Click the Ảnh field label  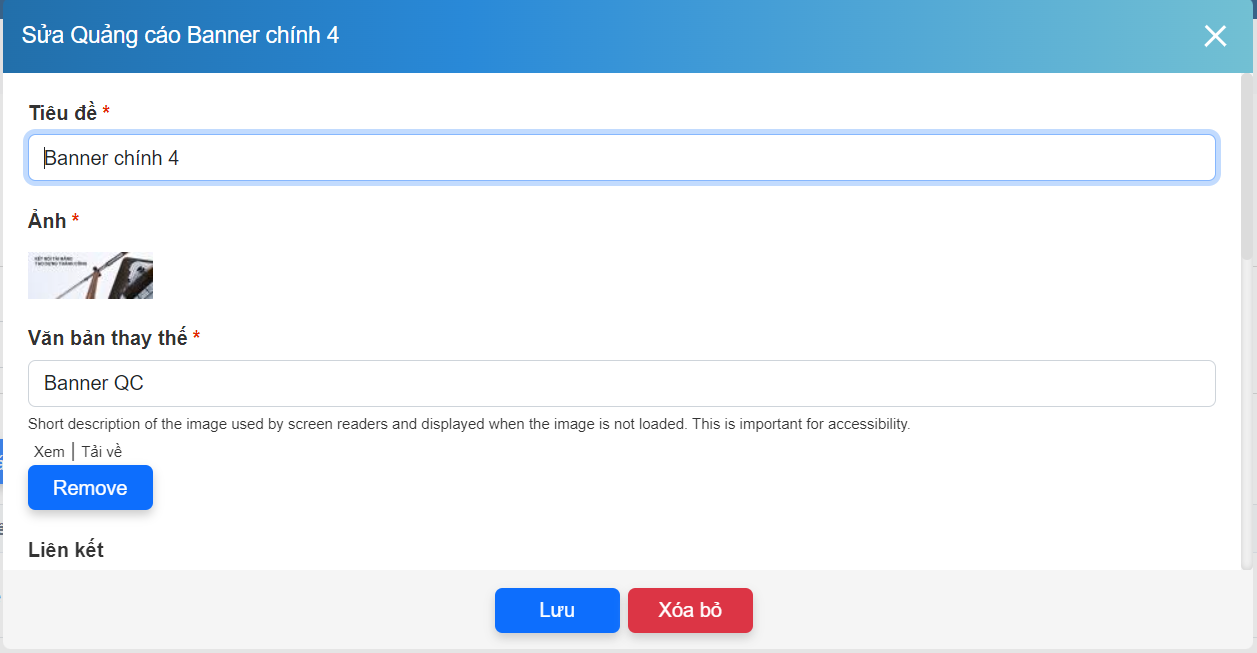tap(47, 220)
